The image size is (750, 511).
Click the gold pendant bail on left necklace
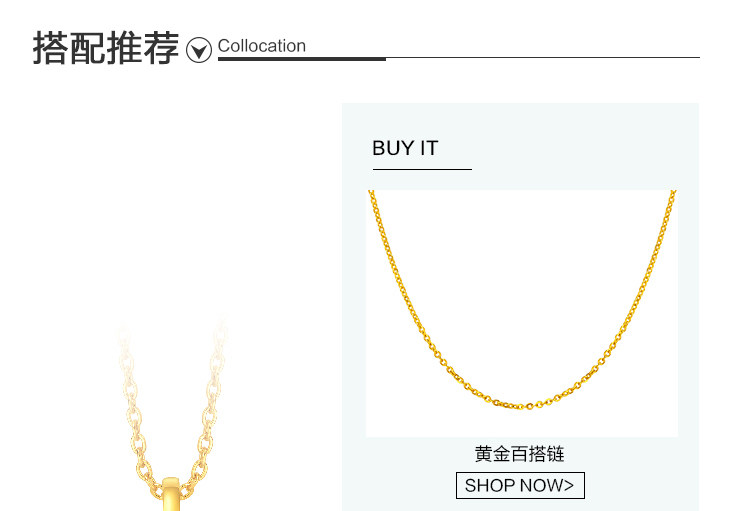click(x=171, y=494)
